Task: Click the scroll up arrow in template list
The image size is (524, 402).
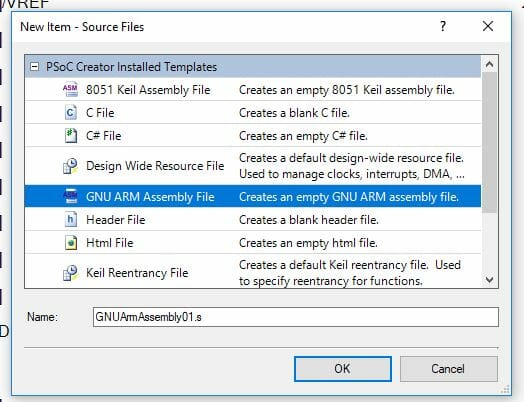Action: [489, 64]
